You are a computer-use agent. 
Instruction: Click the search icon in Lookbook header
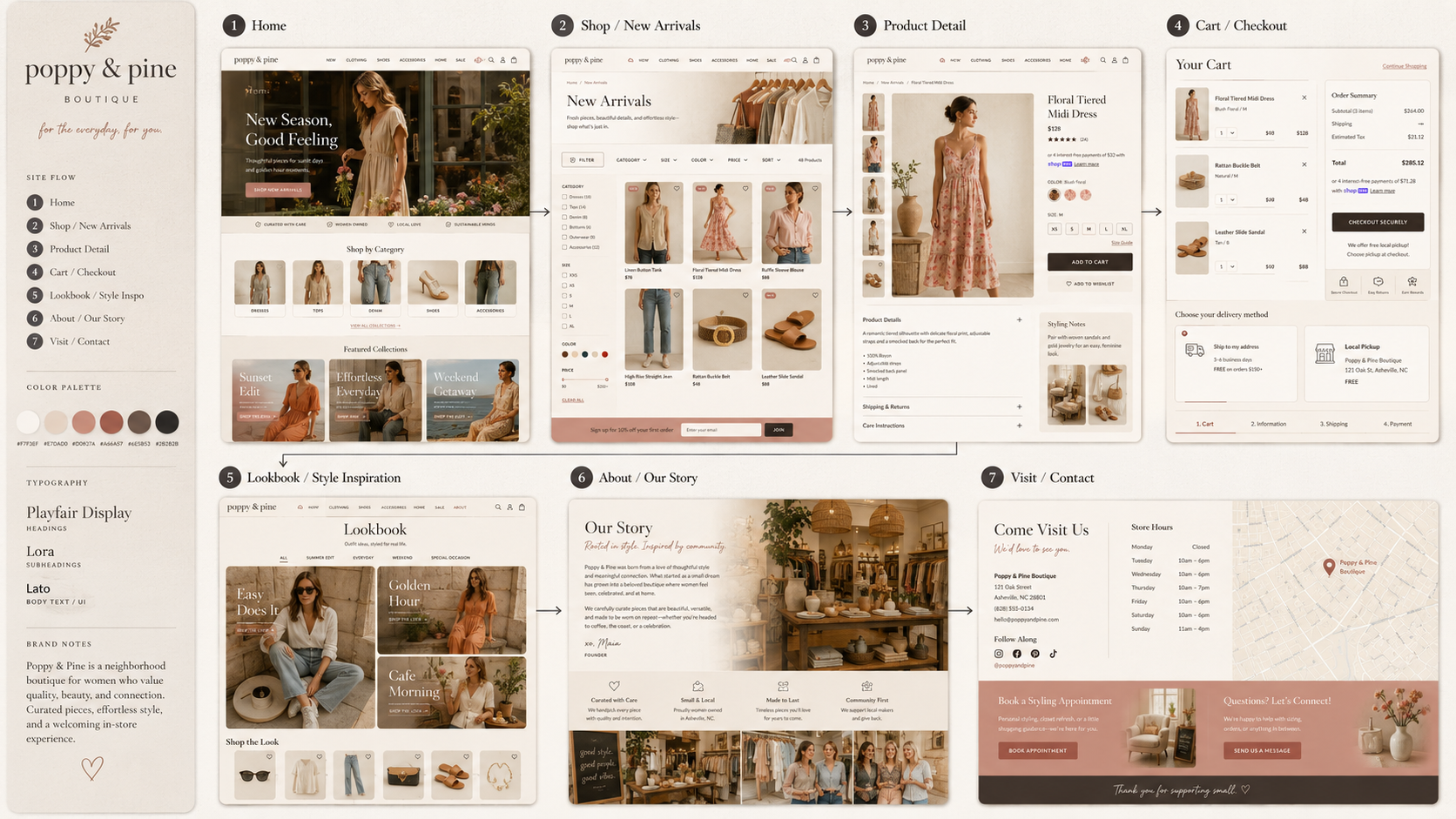(x=498, y=507)
